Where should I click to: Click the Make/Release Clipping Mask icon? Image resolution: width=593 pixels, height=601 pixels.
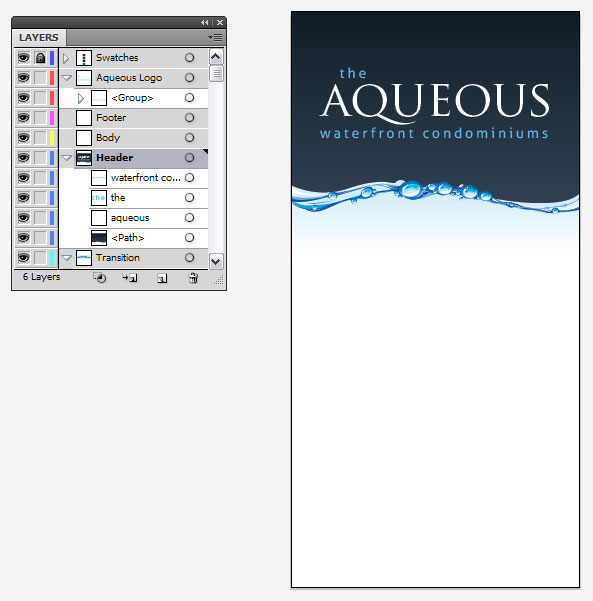(x=100, y=278)
